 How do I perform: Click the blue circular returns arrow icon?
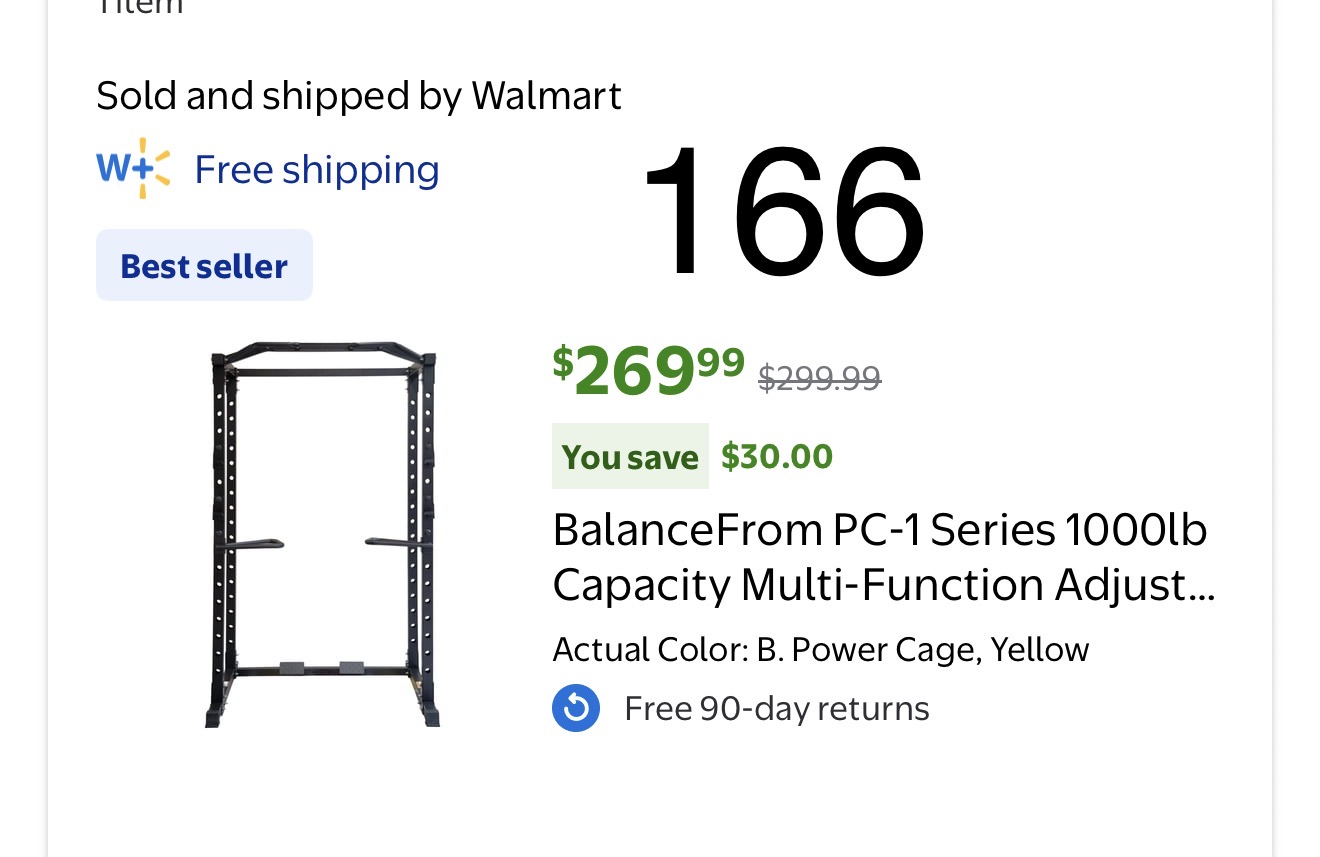point(576,708)
